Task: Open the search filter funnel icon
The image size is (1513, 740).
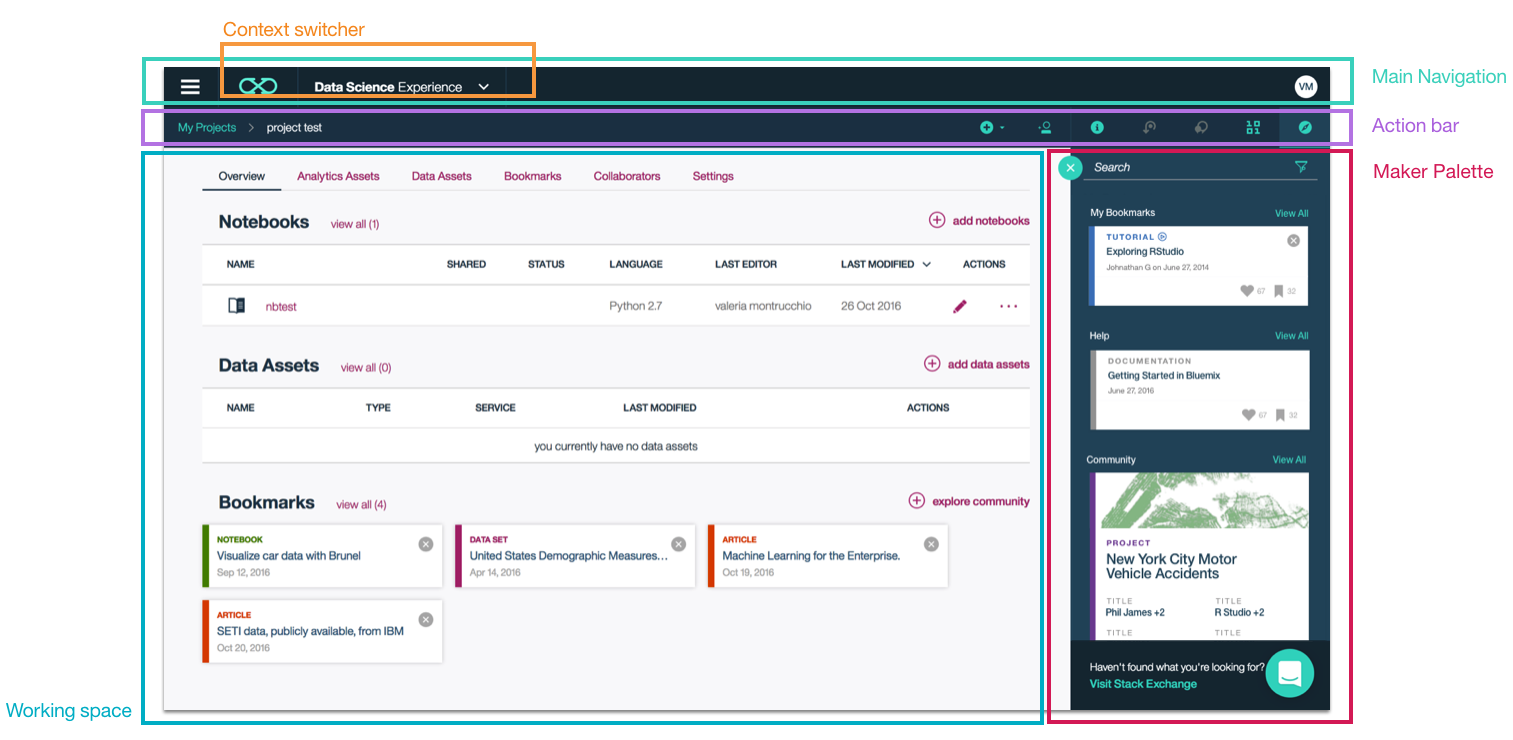Action: 1301,167
